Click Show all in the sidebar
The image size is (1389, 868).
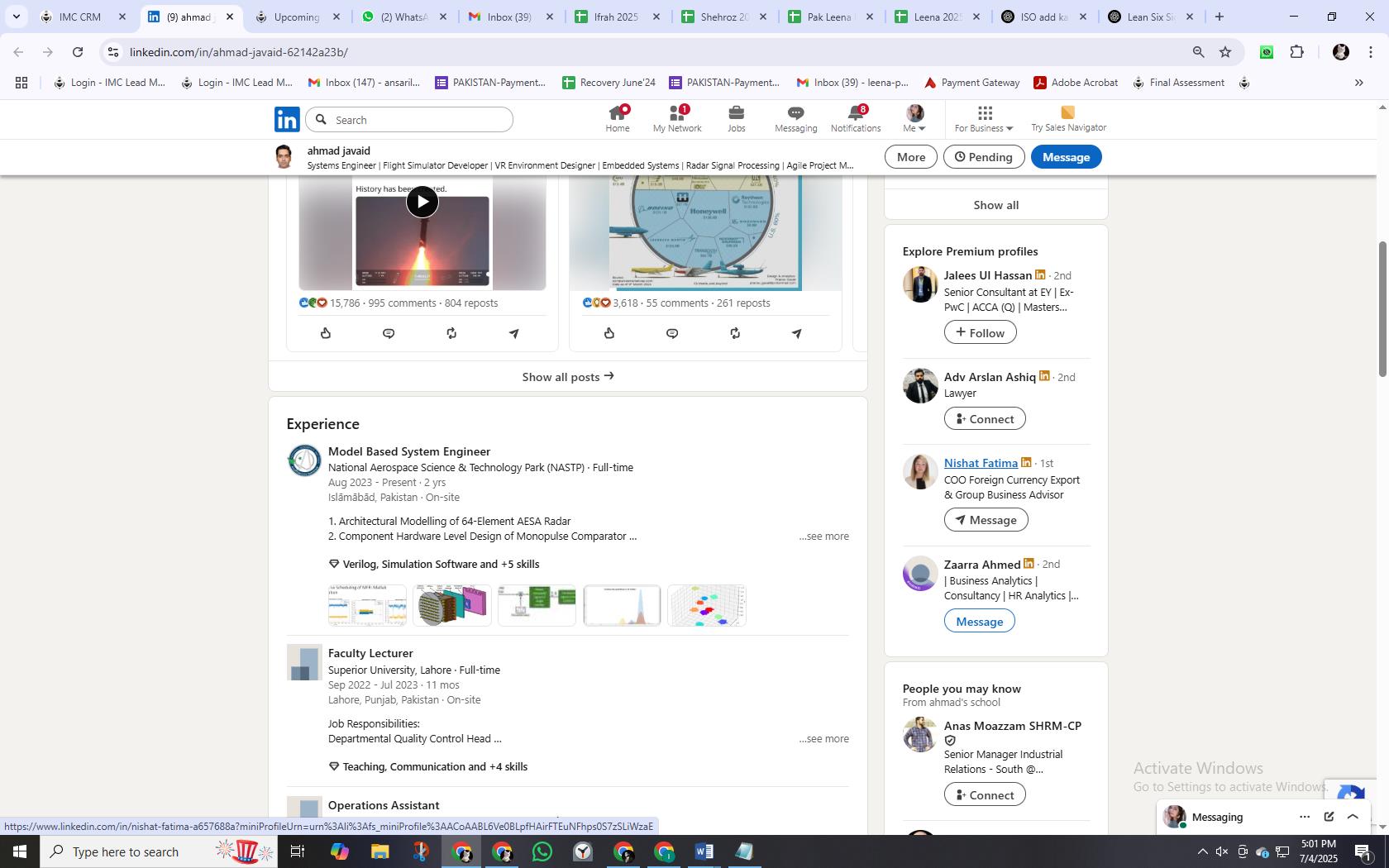point(995,205)
